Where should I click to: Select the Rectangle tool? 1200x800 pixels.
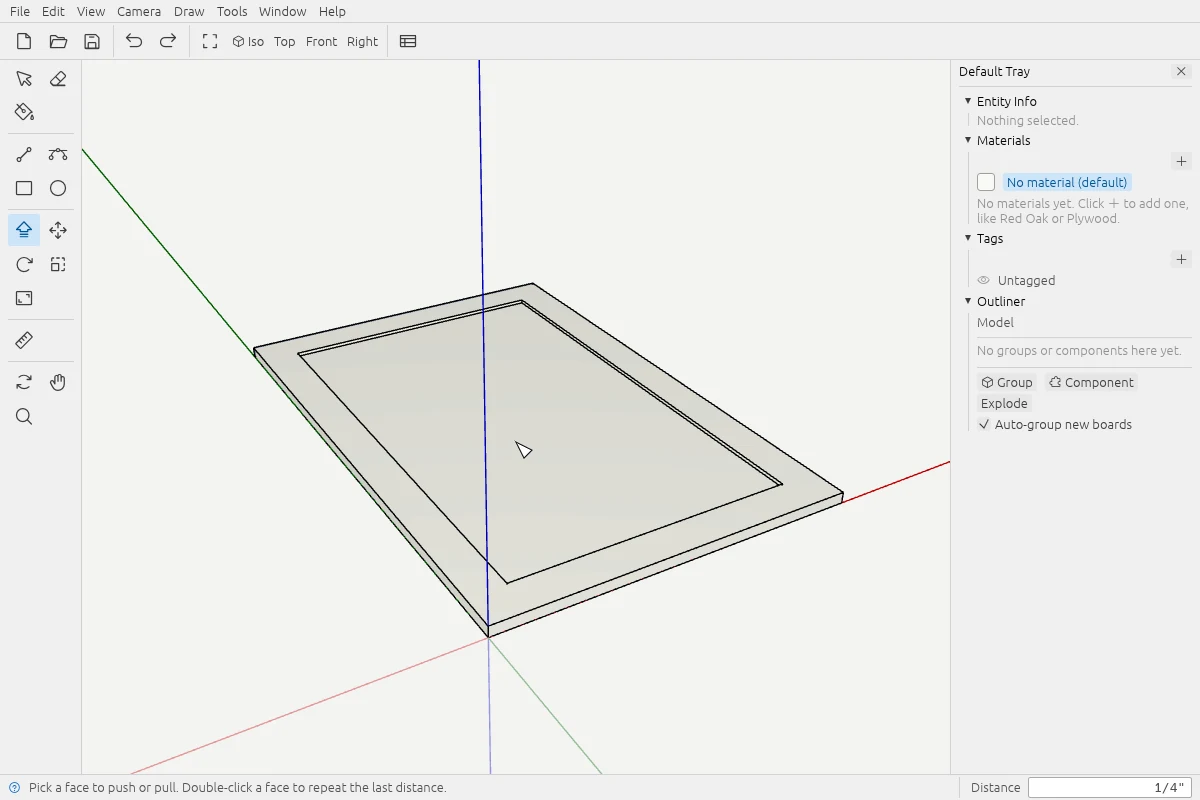[24, 188]
